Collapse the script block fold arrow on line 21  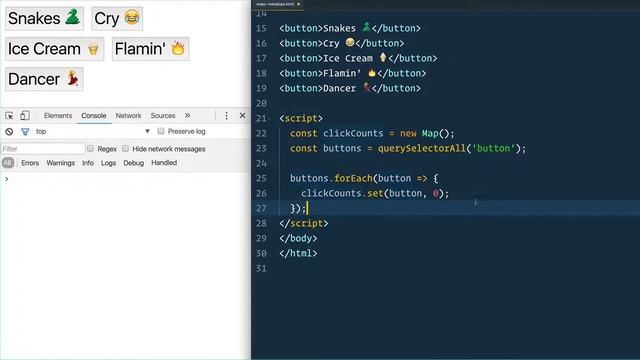(270, 119)
